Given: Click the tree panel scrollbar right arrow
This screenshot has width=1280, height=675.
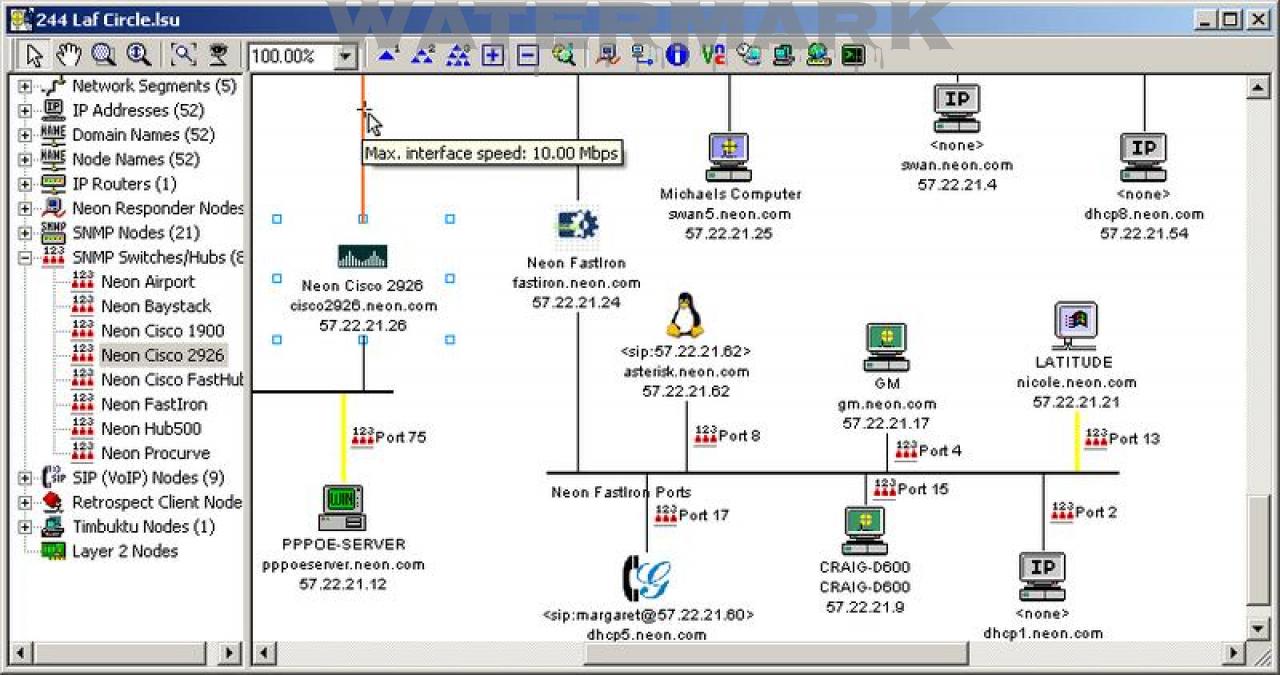Looking at the screenshot, I should [x=230, y=654].
